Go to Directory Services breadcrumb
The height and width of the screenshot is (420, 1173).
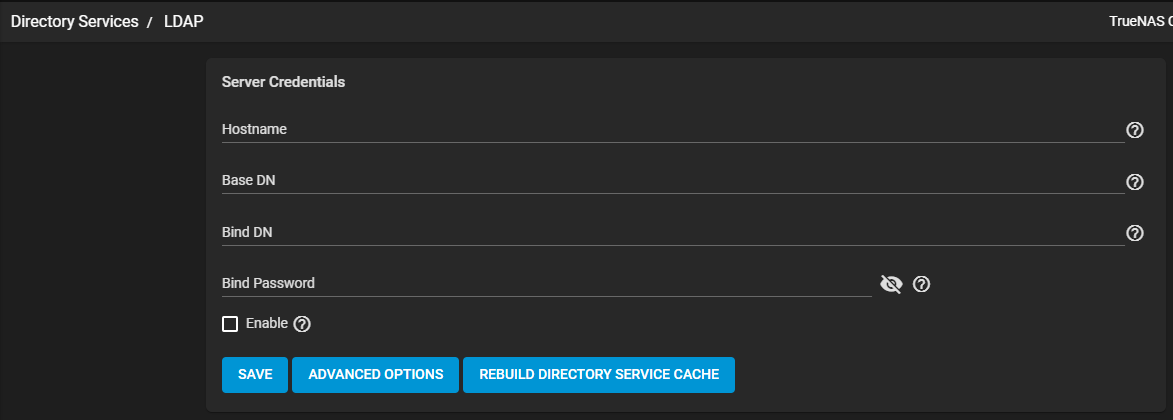[x=74, y=21]
